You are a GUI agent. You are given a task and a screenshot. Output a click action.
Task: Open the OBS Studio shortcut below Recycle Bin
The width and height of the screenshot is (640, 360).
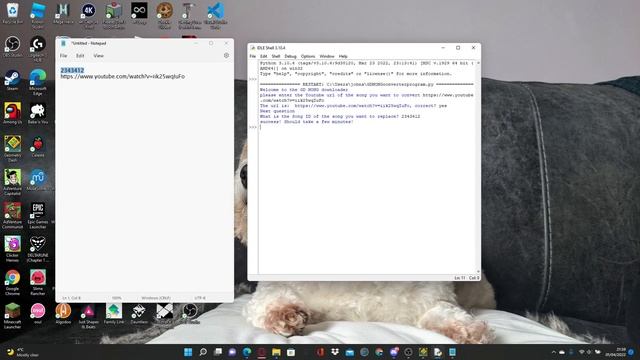[x=13, y=47]
